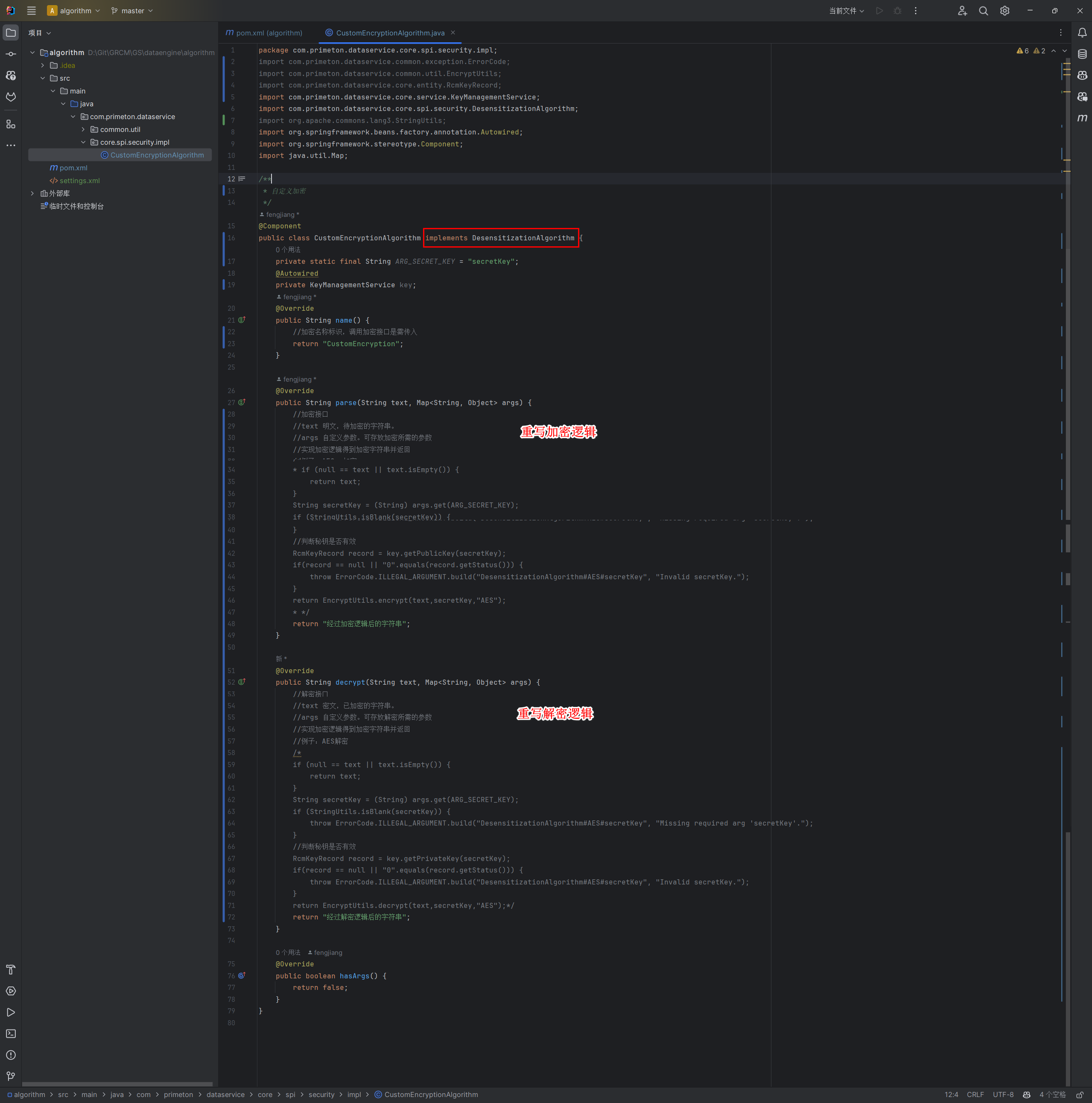Collapse the core.spi.security.impl package

point(83,142)
